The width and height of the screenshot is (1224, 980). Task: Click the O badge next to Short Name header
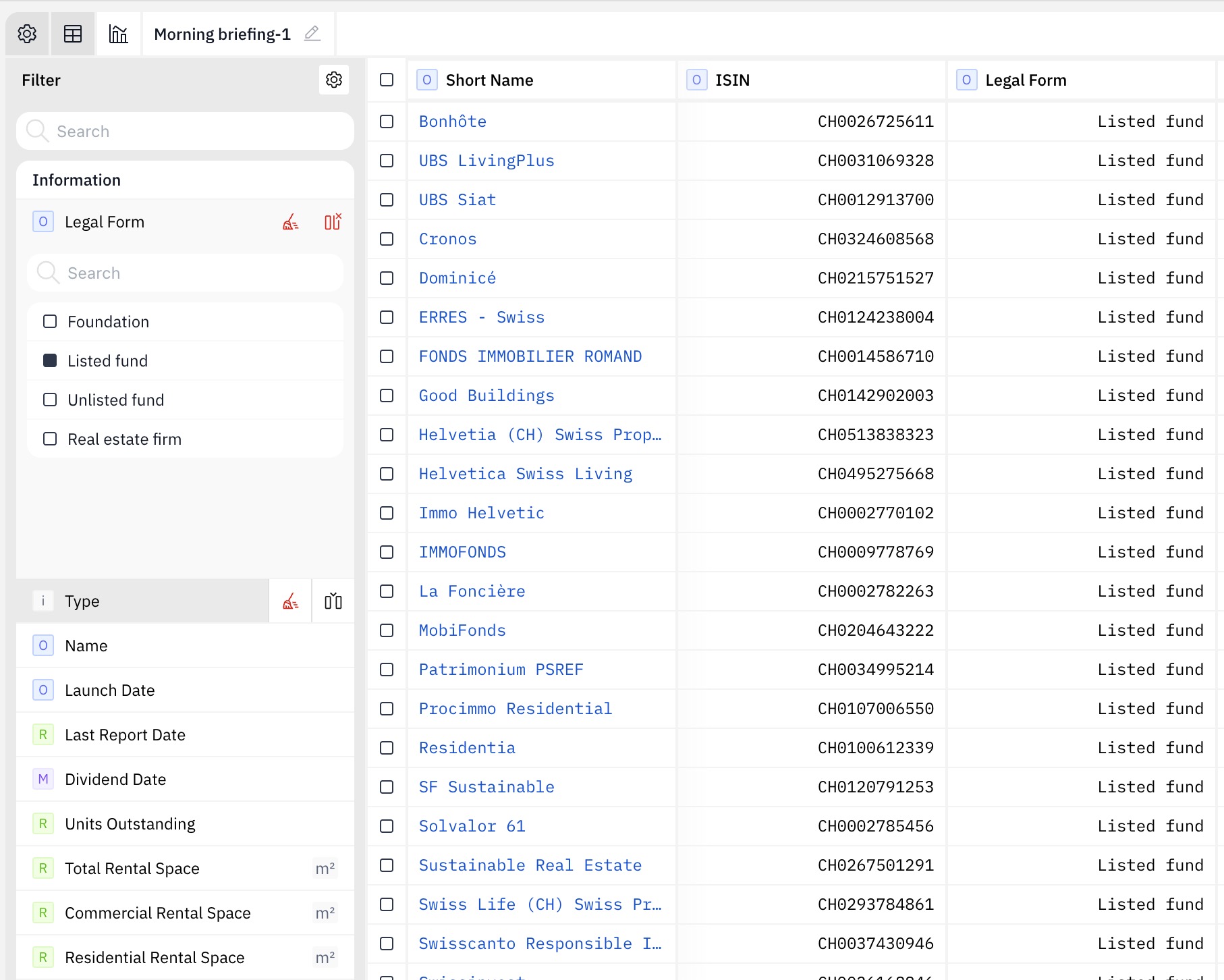coord(427,80)
